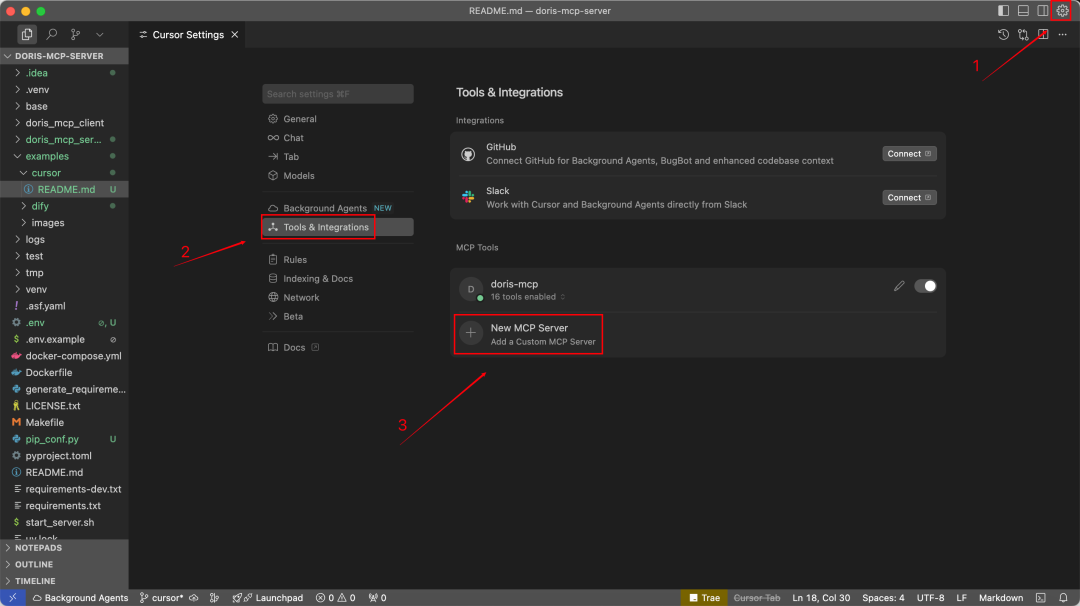
Task: Show more activity bar views chevron
Action: coord(100,34)
